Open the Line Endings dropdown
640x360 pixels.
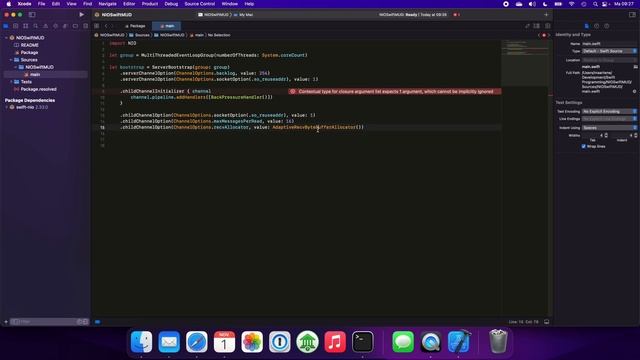[609, 118]
